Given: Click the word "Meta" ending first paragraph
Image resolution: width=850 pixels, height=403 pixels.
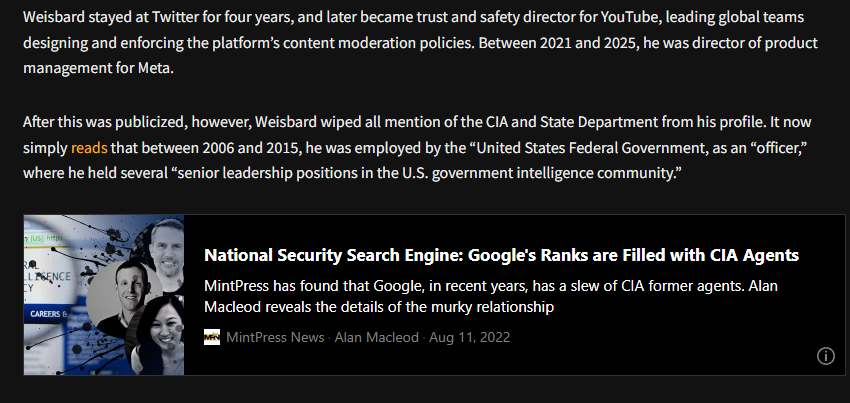Looking at the screenshot, I should coord(156,70).
